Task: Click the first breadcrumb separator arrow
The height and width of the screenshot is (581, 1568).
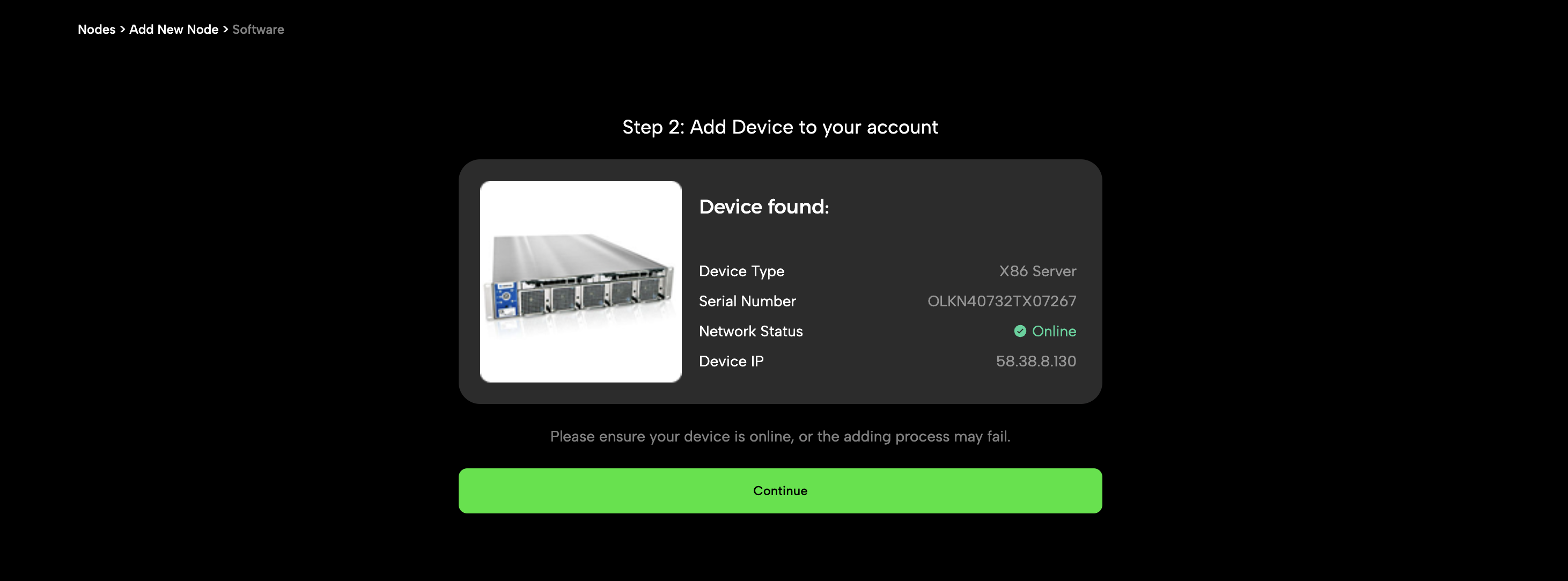Action: [122, 29]
